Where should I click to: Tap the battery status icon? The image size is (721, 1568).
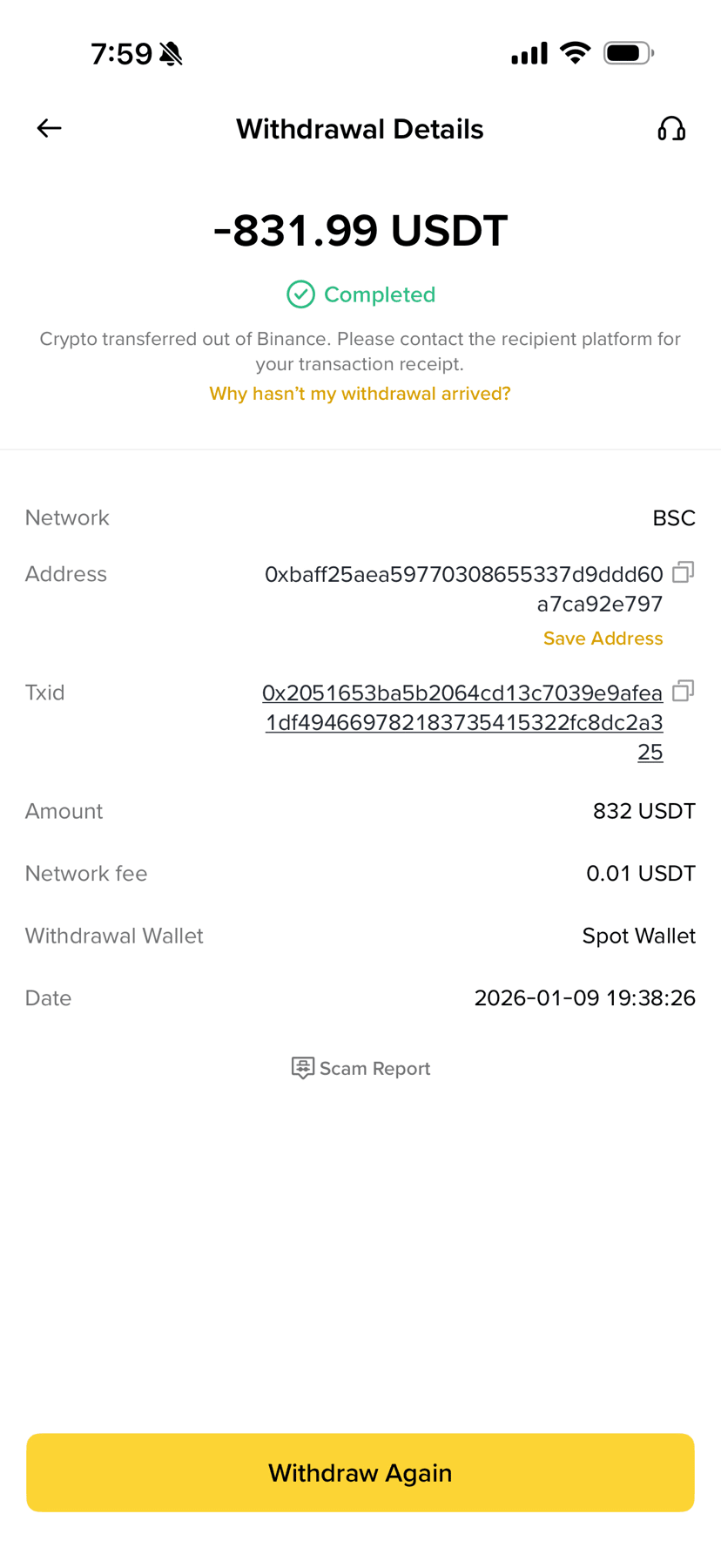pos(628,53)
